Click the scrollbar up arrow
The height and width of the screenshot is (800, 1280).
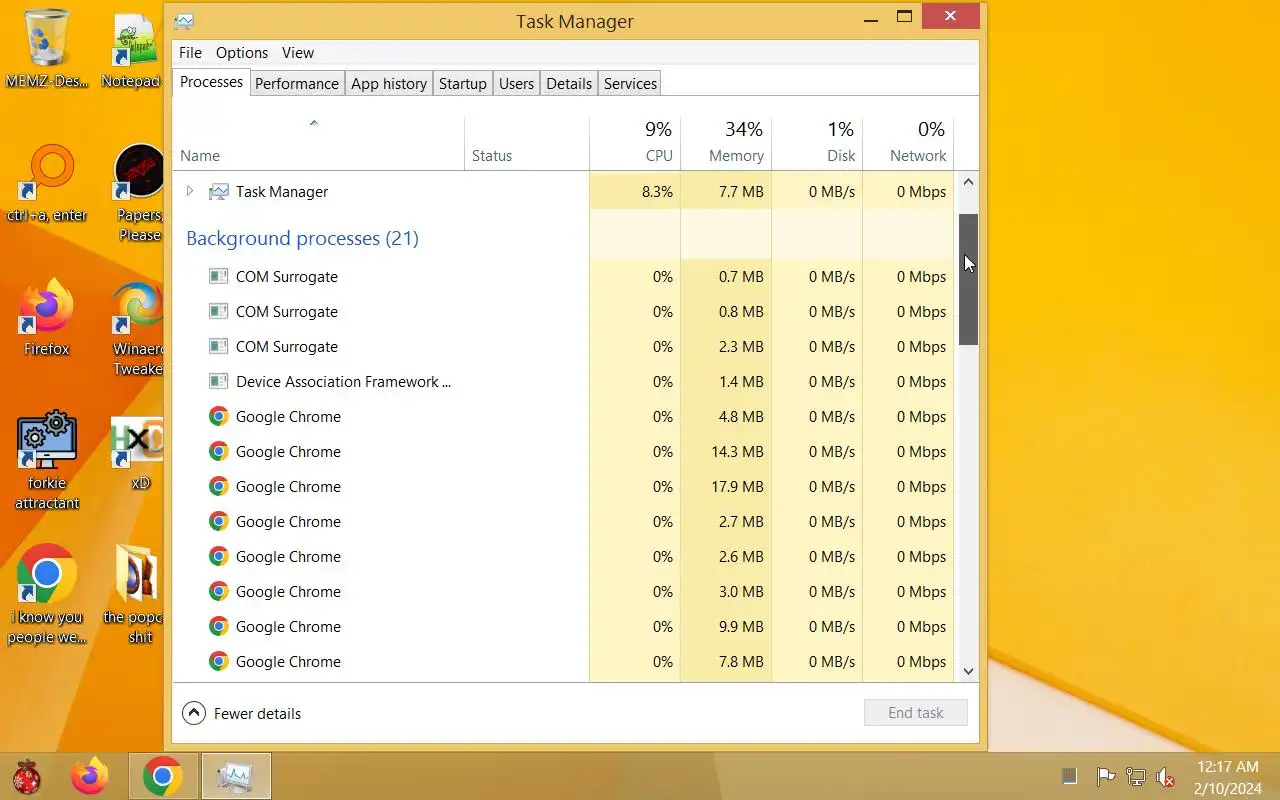click(x=968, y=182)
